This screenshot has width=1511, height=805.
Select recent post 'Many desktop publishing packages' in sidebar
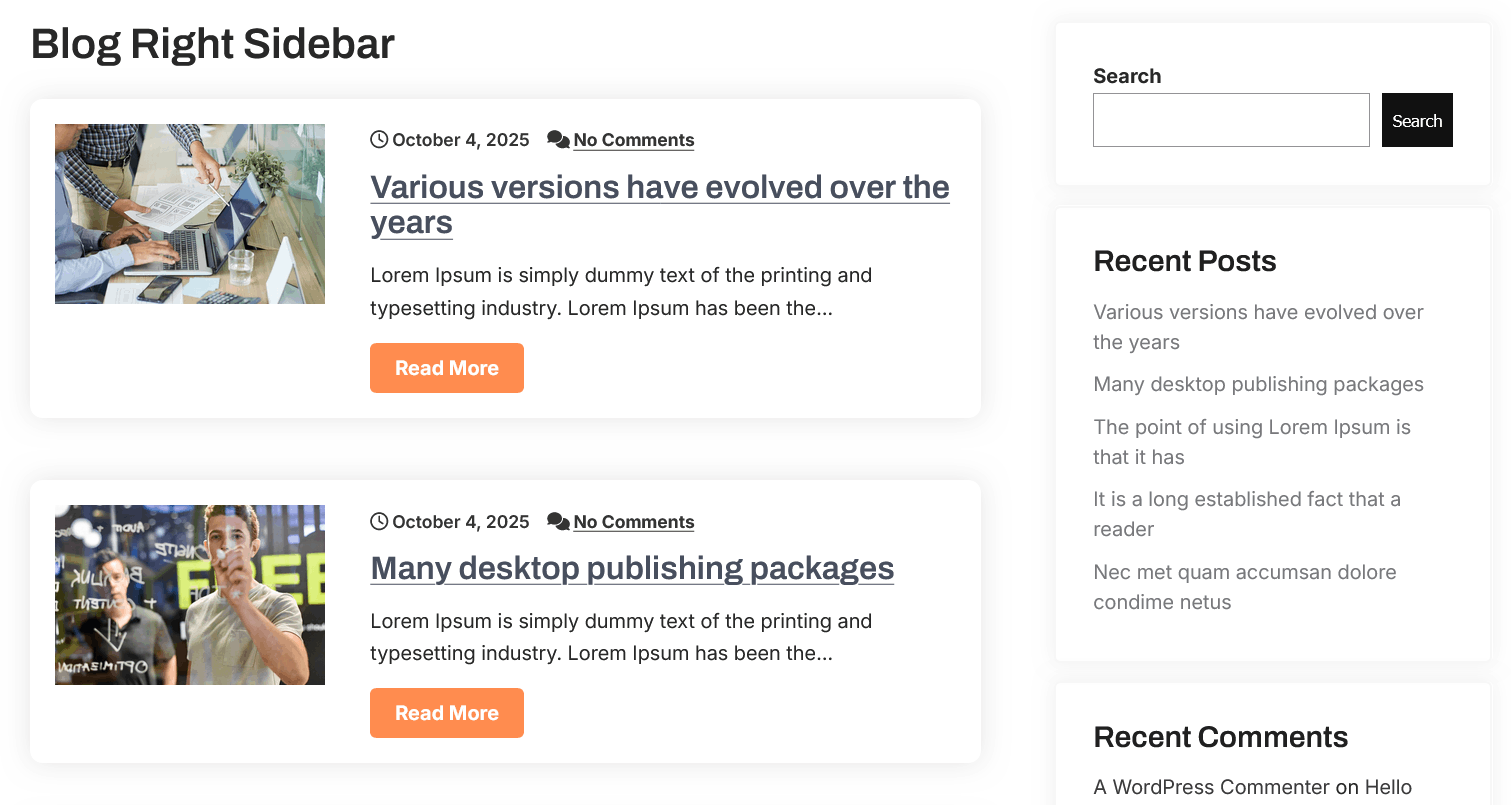point(1258,385)
